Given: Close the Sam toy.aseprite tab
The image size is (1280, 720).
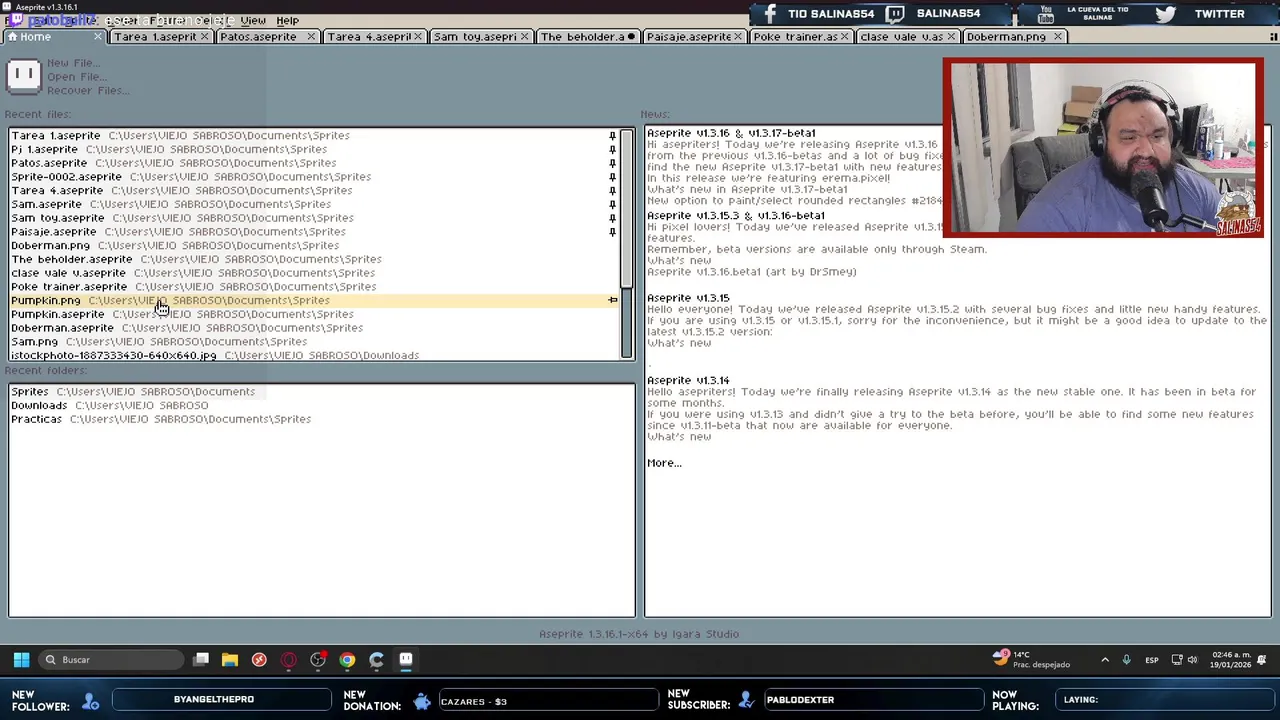Looking at the screenshot, I should point(524,37).
